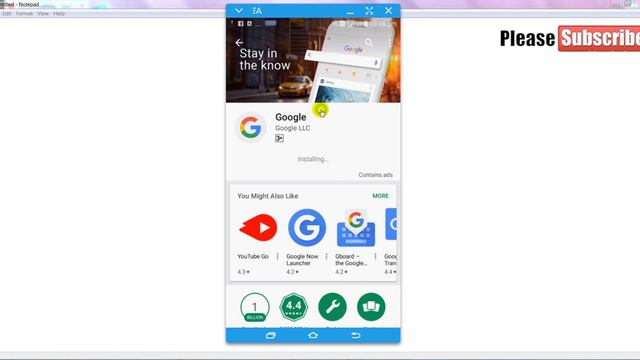This screenshot has height=360, width=640.
Task: Click the emulator keyboard mapping icon
Action: [x=257, y=11]
